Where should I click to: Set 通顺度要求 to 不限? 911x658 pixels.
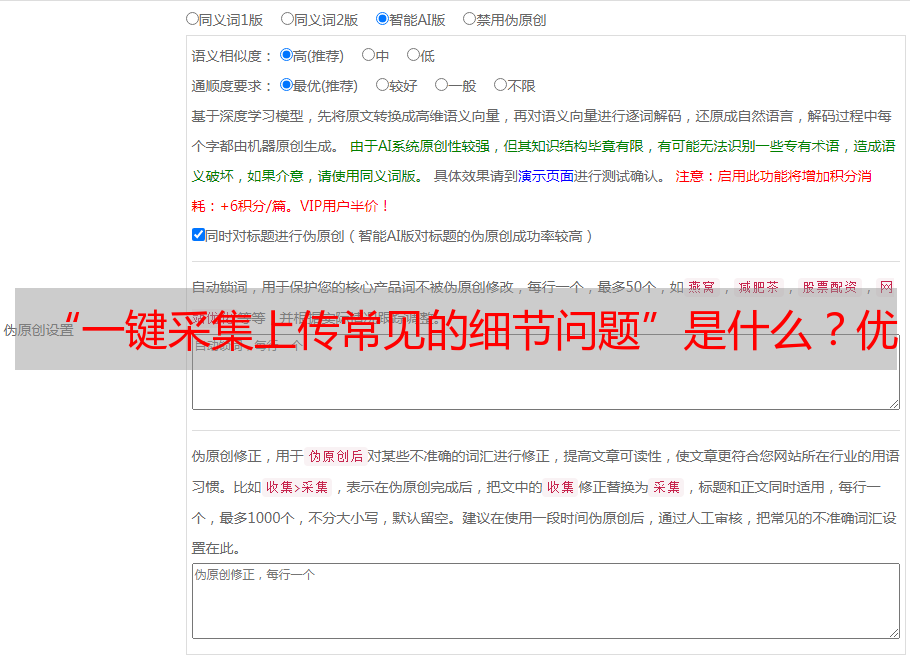[x=500, y=85]
